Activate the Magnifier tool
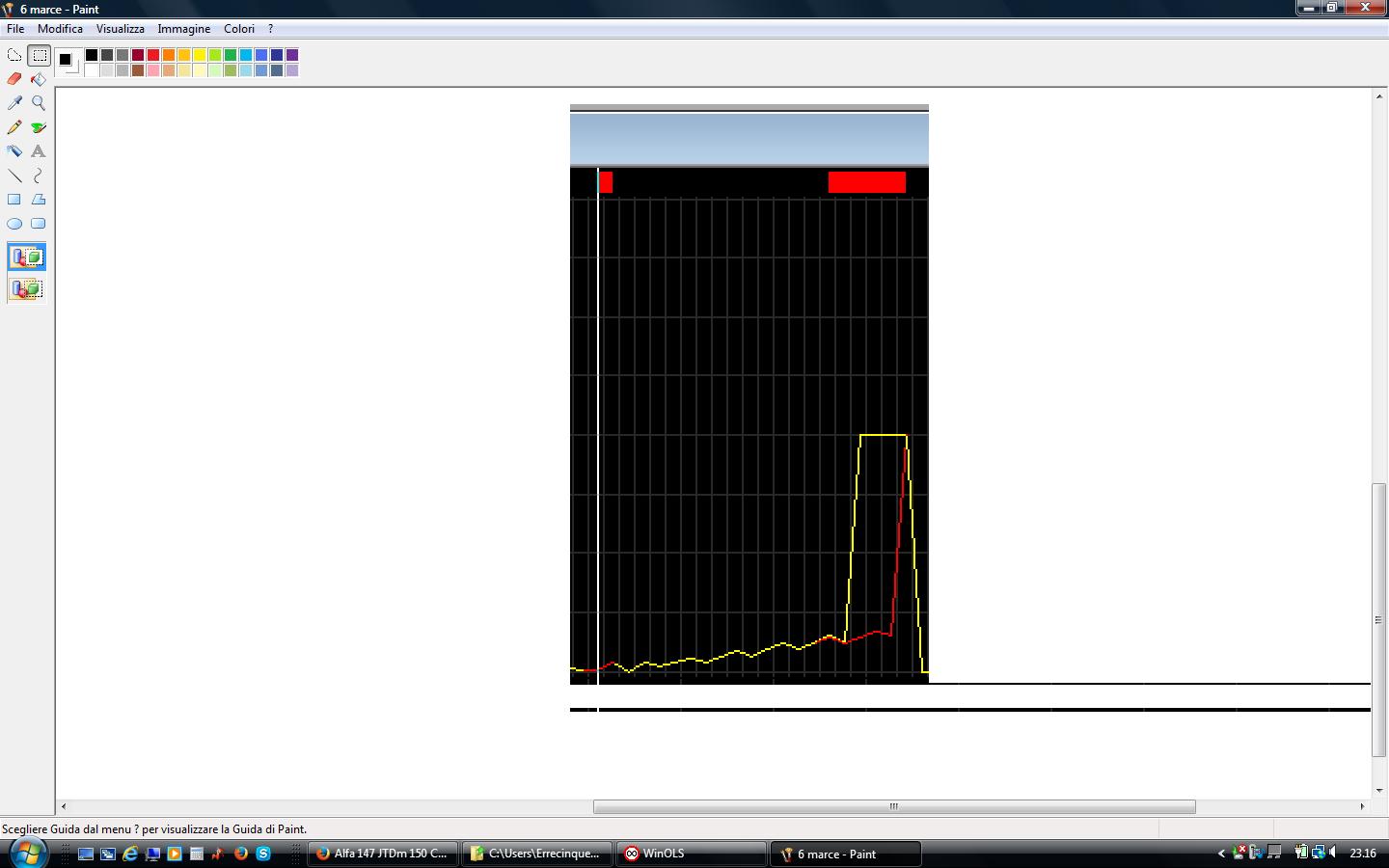Image resolution: width=1389 pixels, height=868 pixels. [39, 103]
